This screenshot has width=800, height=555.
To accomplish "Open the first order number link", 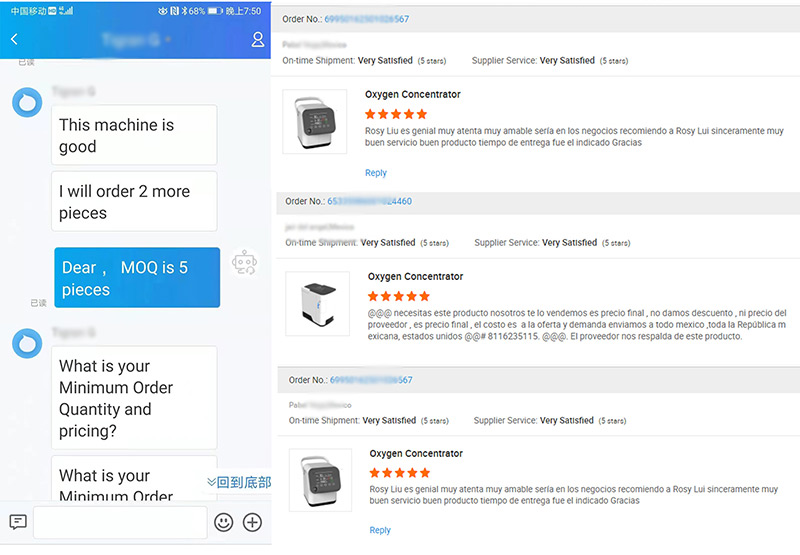I will (x=366, y=19).
